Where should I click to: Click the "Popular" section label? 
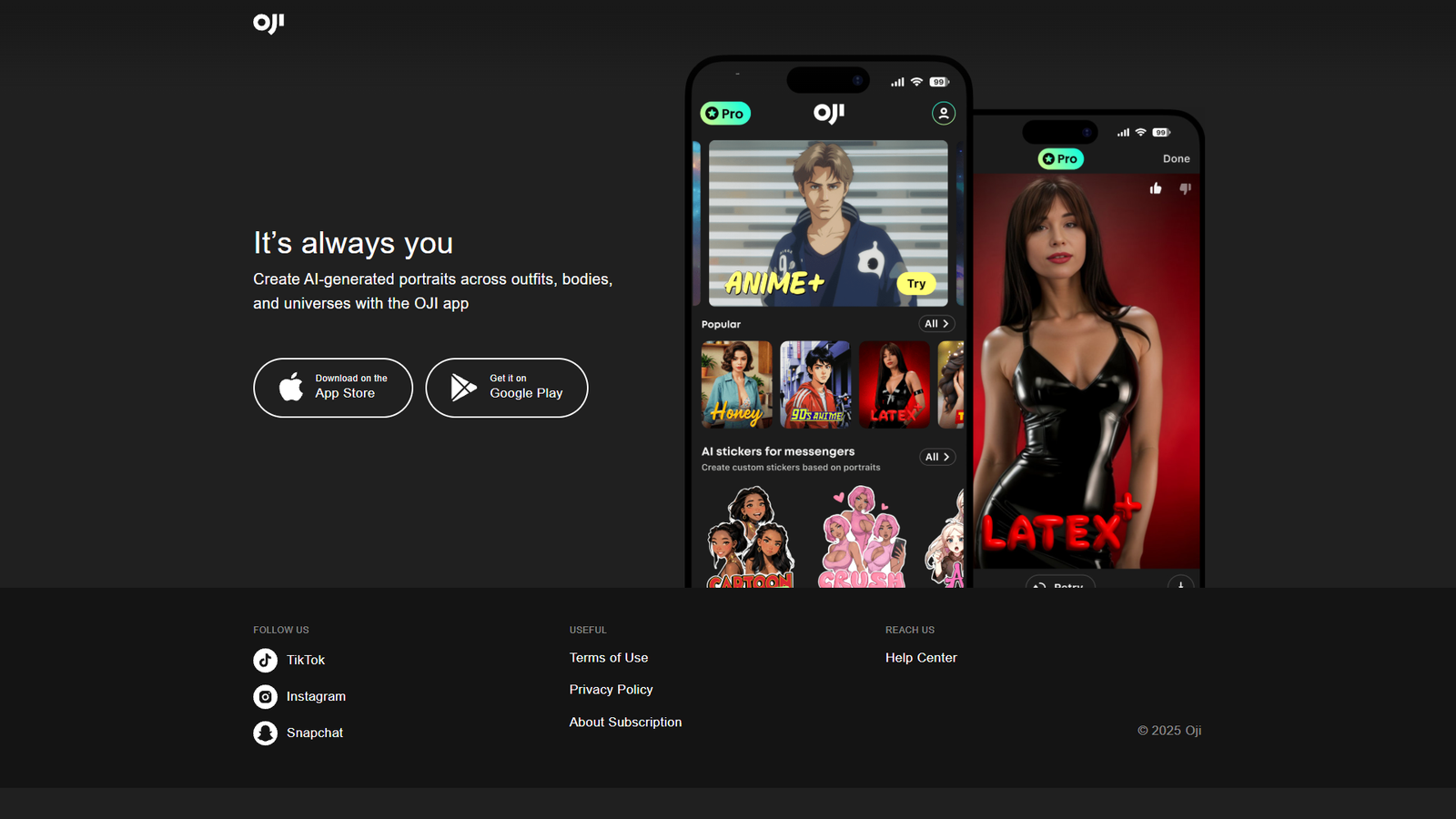[721, 325]
